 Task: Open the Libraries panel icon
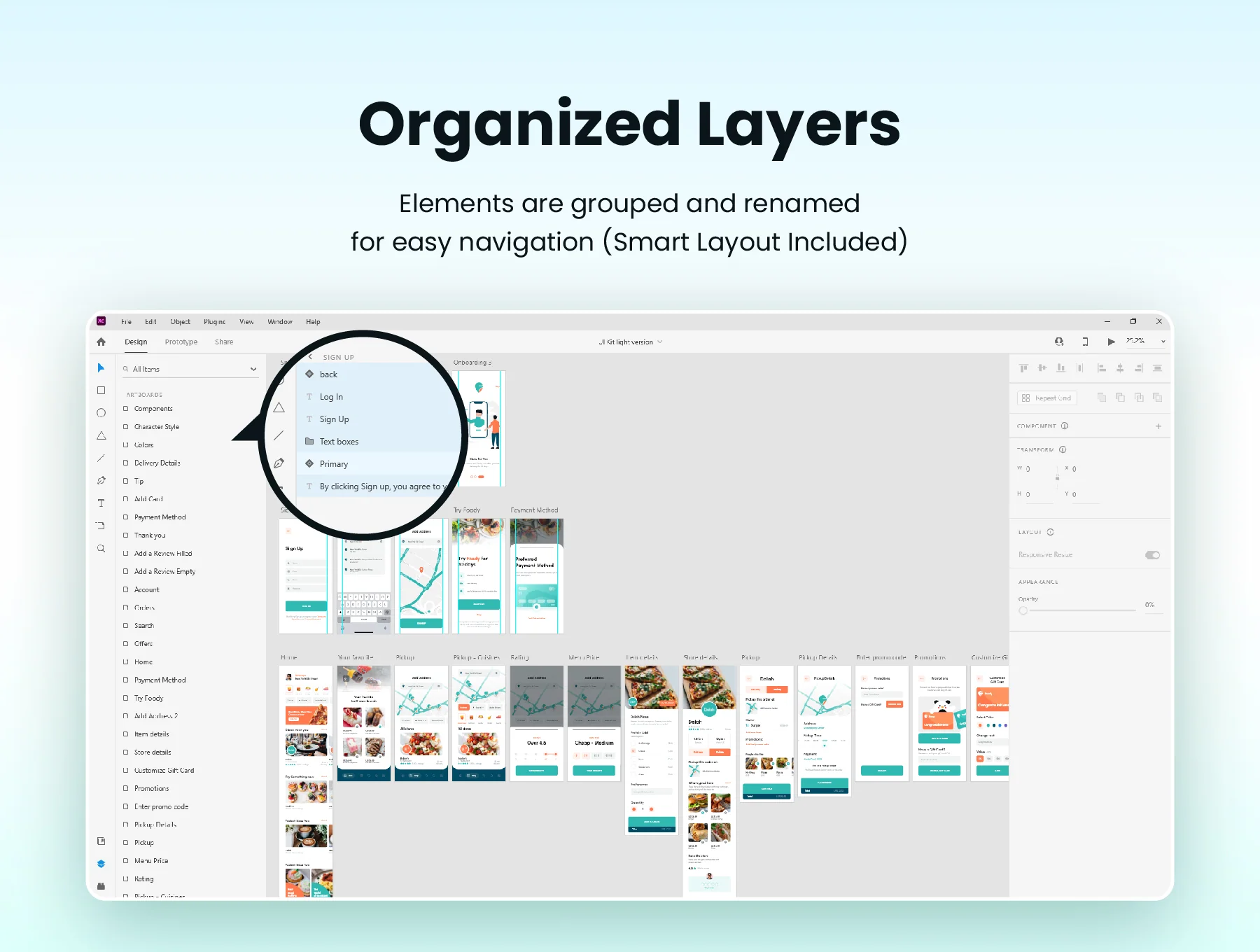click(101, 841)
